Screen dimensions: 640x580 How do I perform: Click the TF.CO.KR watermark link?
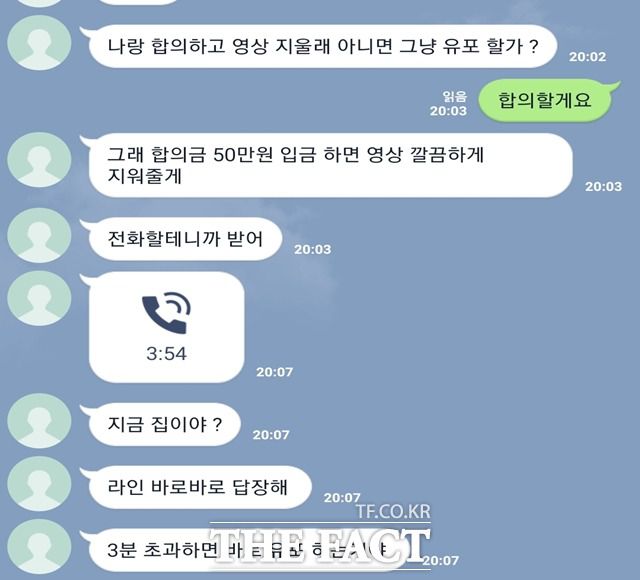point(393,511)
